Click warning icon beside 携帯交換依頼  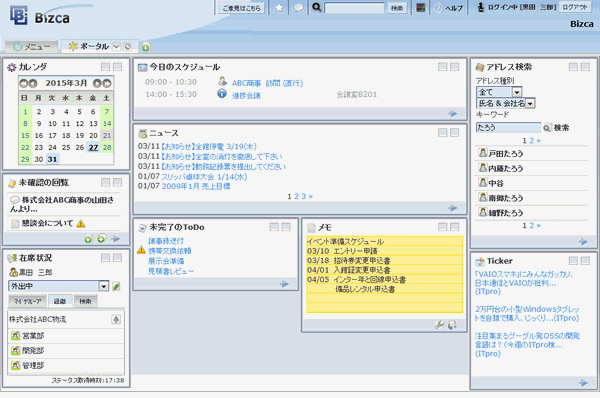point(141,250)
